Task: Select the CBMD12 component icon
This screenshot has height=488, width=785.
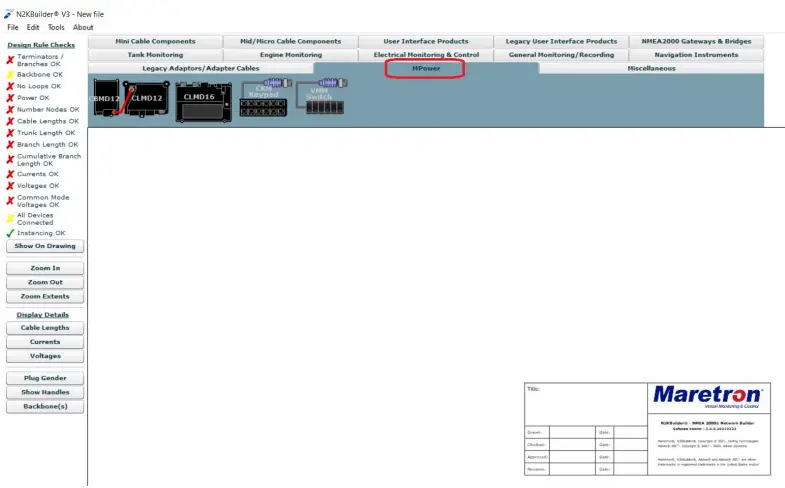Action: (106, 98)
